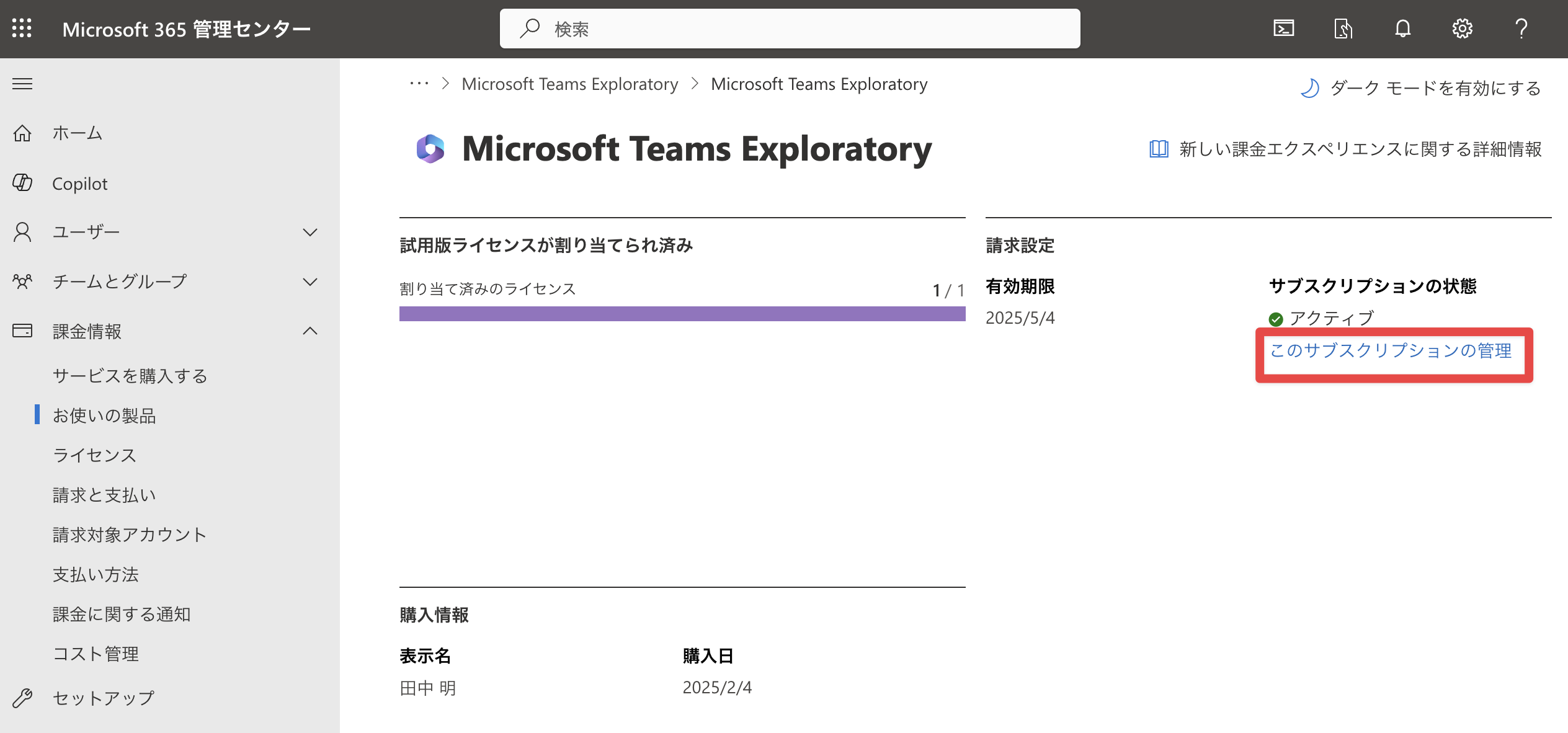Click the teams and groups icon
The width and height of the screenshot is (1568, 733).
click(x=22, y=282)
